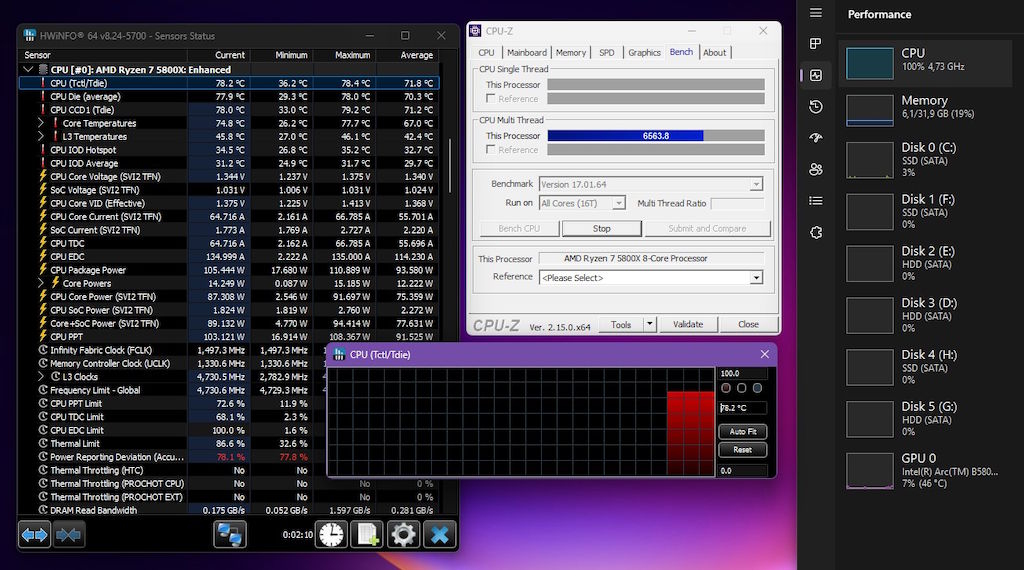This screenshot has width=1024, height=570.
Task: Click the HWiNFO clock reset timer icon
Action: pyautogui.click(x=331, y=535)
